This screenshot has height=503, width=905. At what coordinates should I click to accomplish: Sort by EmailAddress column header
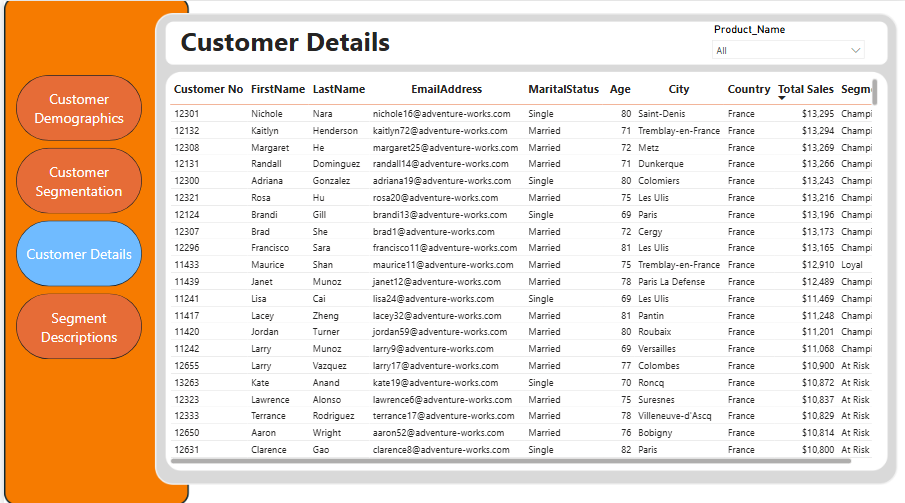pyautogui.click(x=446, y=89)
